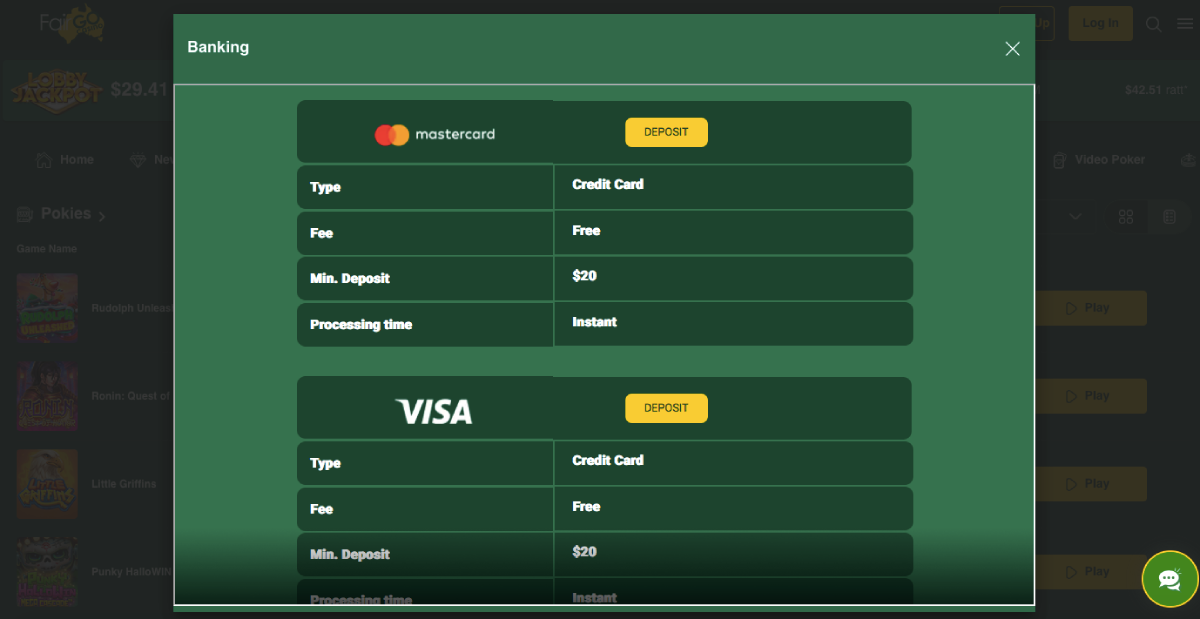The height and width of the screenshot is (619, 1200).
Task: Expand the Pokies category chevron
Action: 102,216
